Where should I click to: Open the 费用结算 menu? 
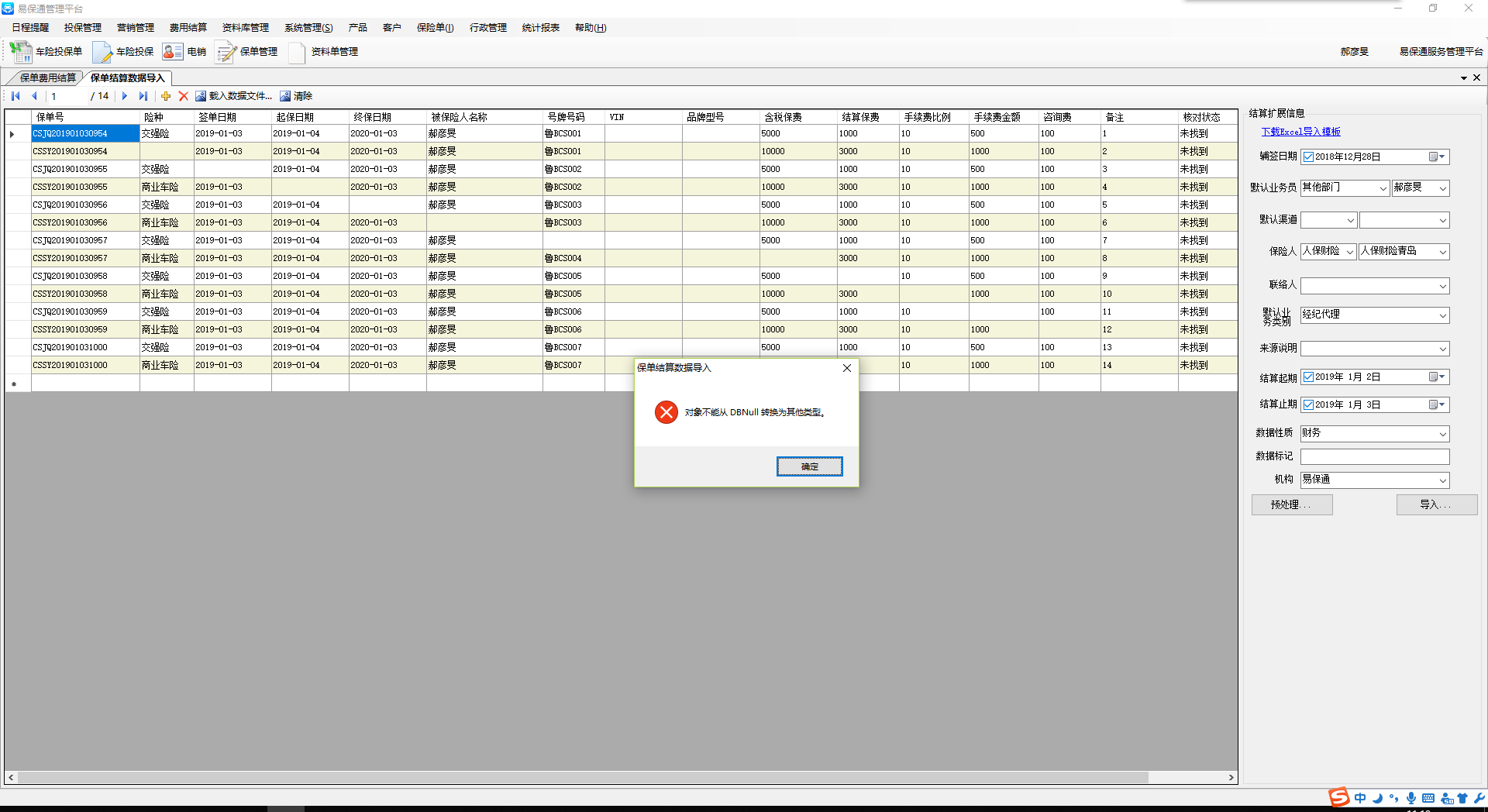188,28
